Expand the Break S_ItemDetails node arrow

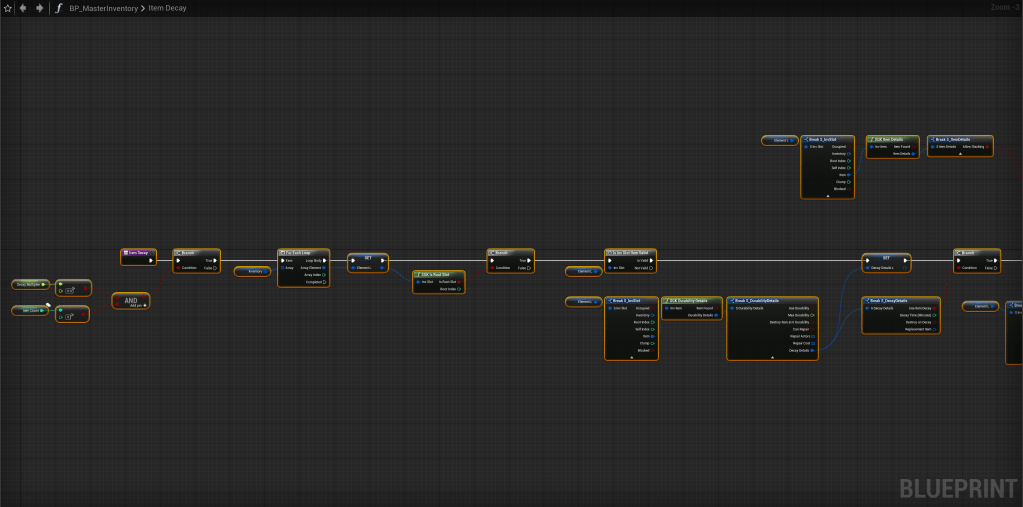coord(960,154)
